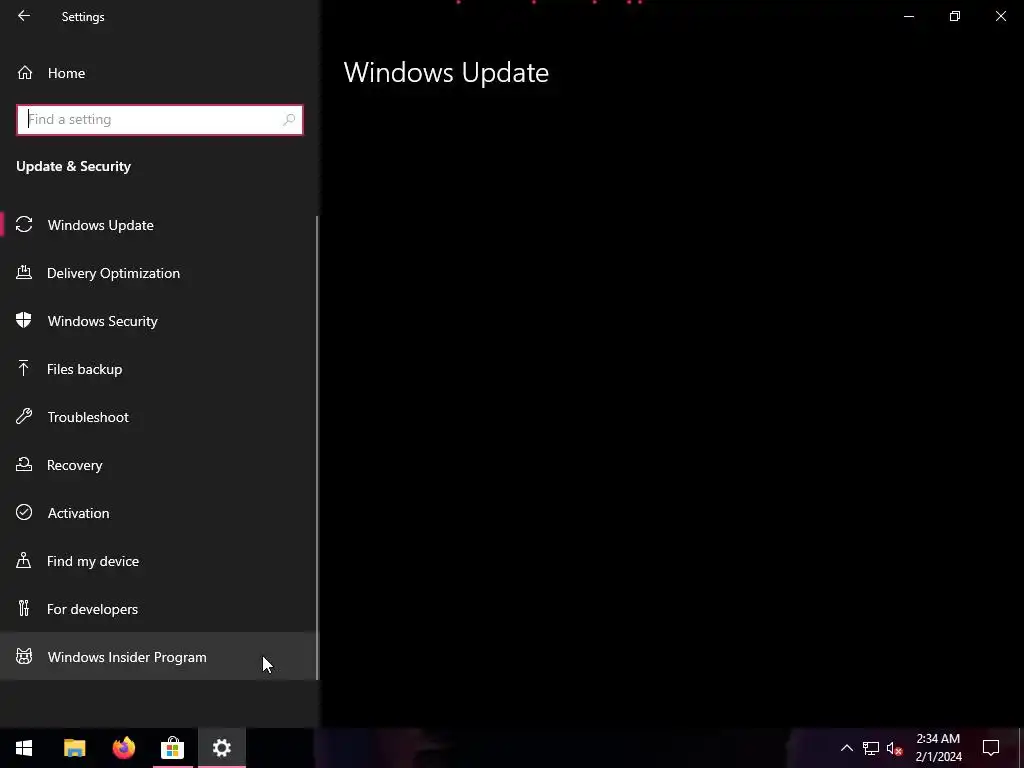The height and width of the screenshot is (768, 1024).
Task: Click the Windows Security shield icon
Action: 24,321
